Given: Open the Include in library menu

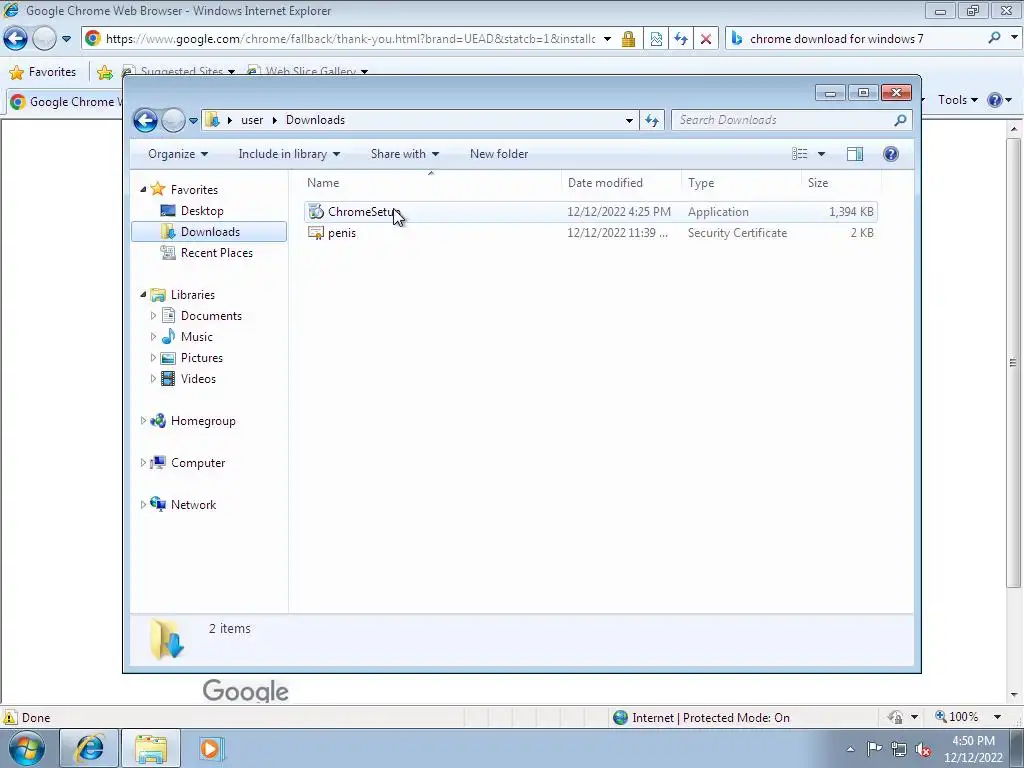Looking at the screenshot, I should pos(289,154).
